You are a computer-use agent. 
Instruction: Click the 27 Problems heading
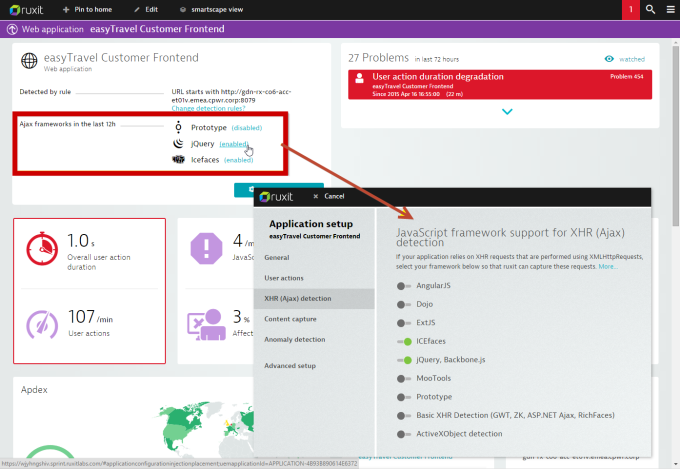coord(378,58)
